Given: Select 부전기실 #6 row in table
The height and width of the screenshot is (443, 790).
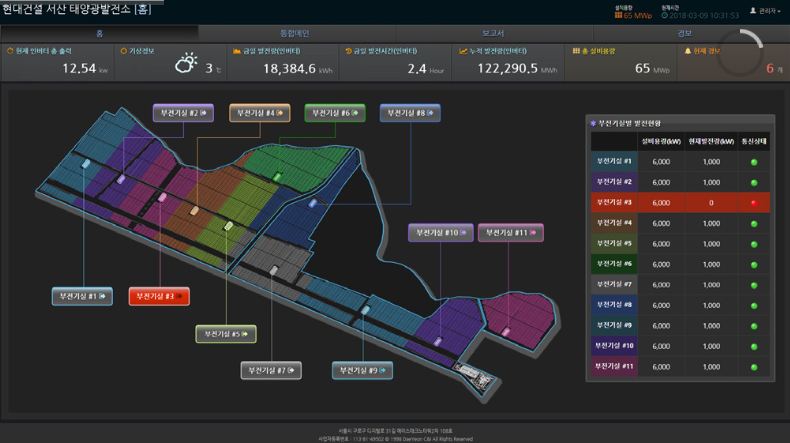Looking at the screenshot, I should coord(680,264).
